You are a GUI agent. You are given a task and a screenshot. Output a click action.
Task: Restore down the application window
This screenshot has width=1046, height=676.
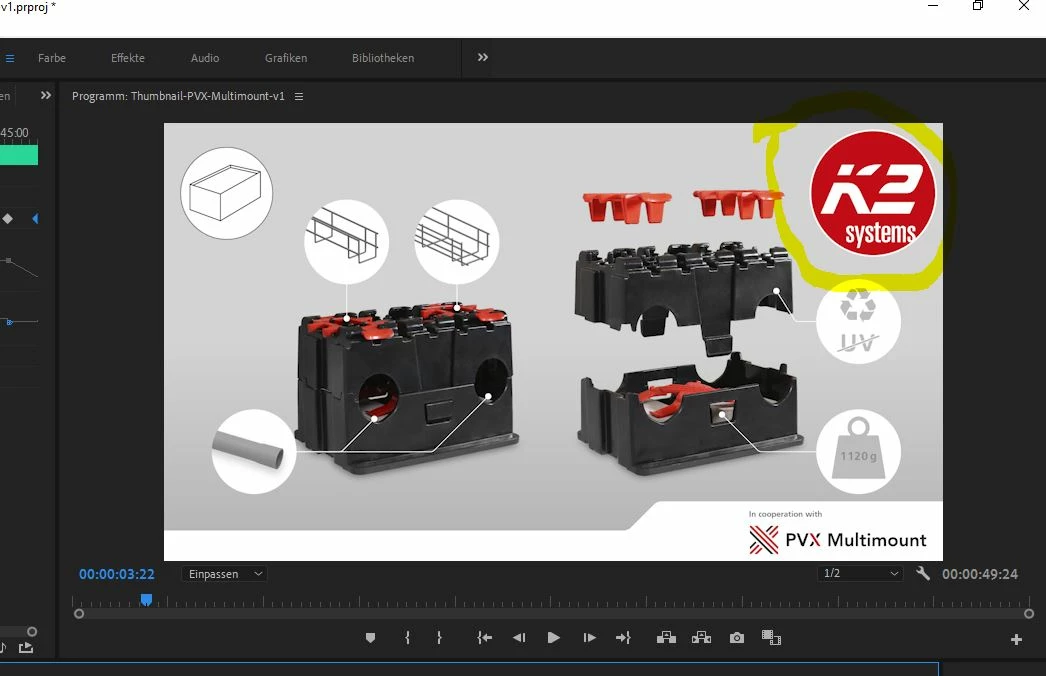tap(978, 5)
